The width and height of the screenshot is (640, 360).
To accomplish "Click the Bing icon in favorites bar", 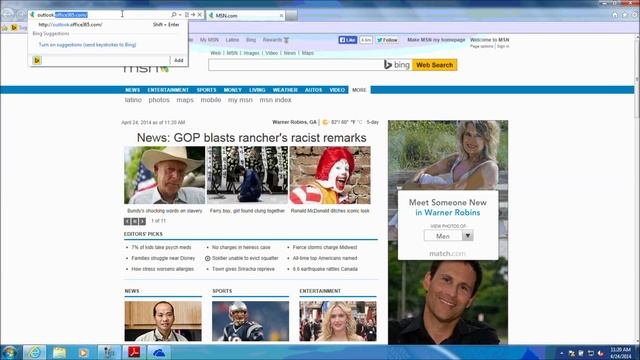I will 14,28.
